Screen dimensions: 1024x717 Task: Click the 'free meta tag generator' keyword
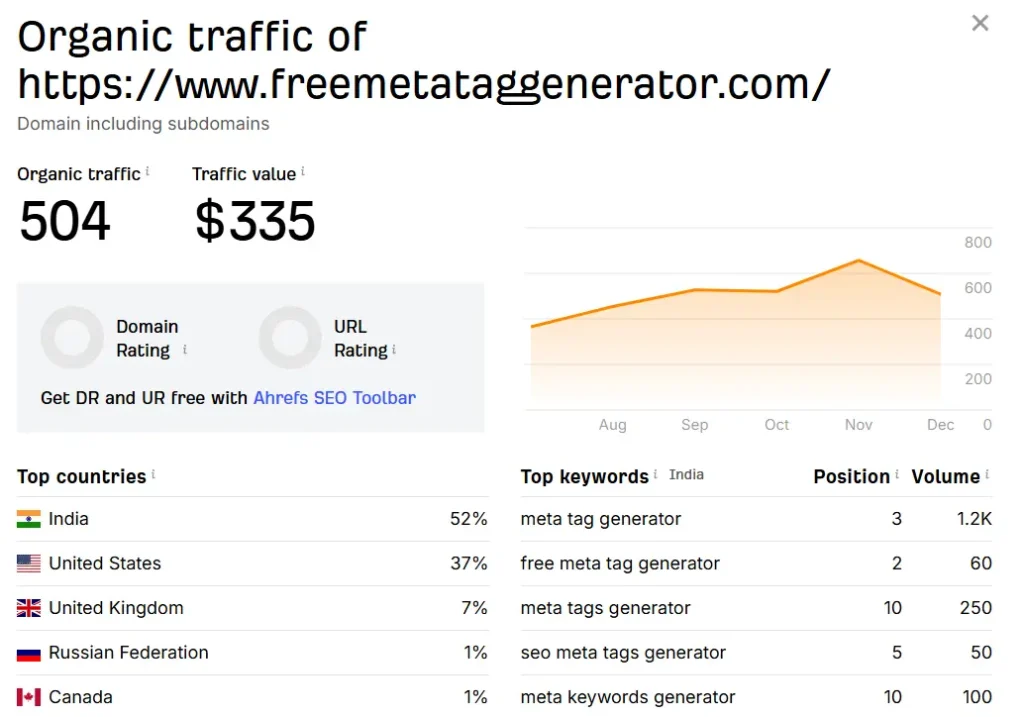click(620, 564)
